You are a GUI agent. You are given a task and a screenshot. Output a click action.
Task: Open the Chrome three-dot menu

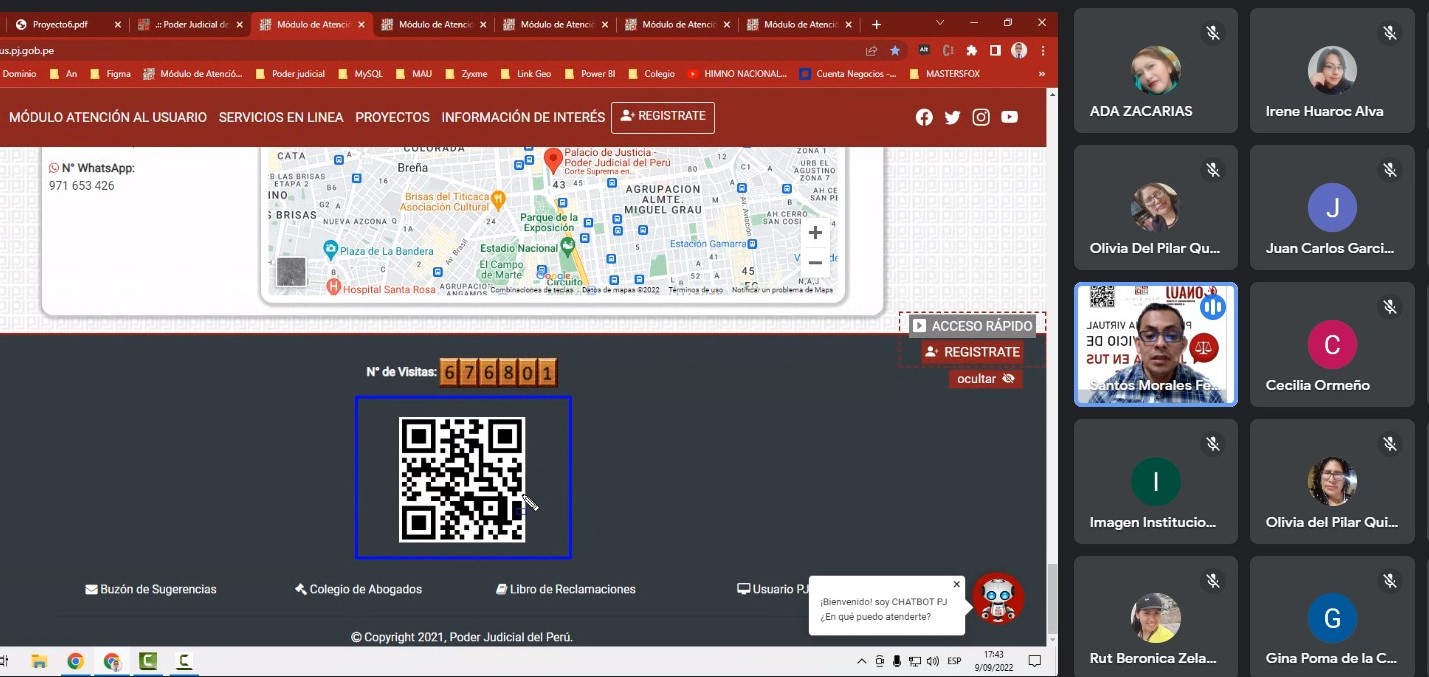(x=1042, y=50)
